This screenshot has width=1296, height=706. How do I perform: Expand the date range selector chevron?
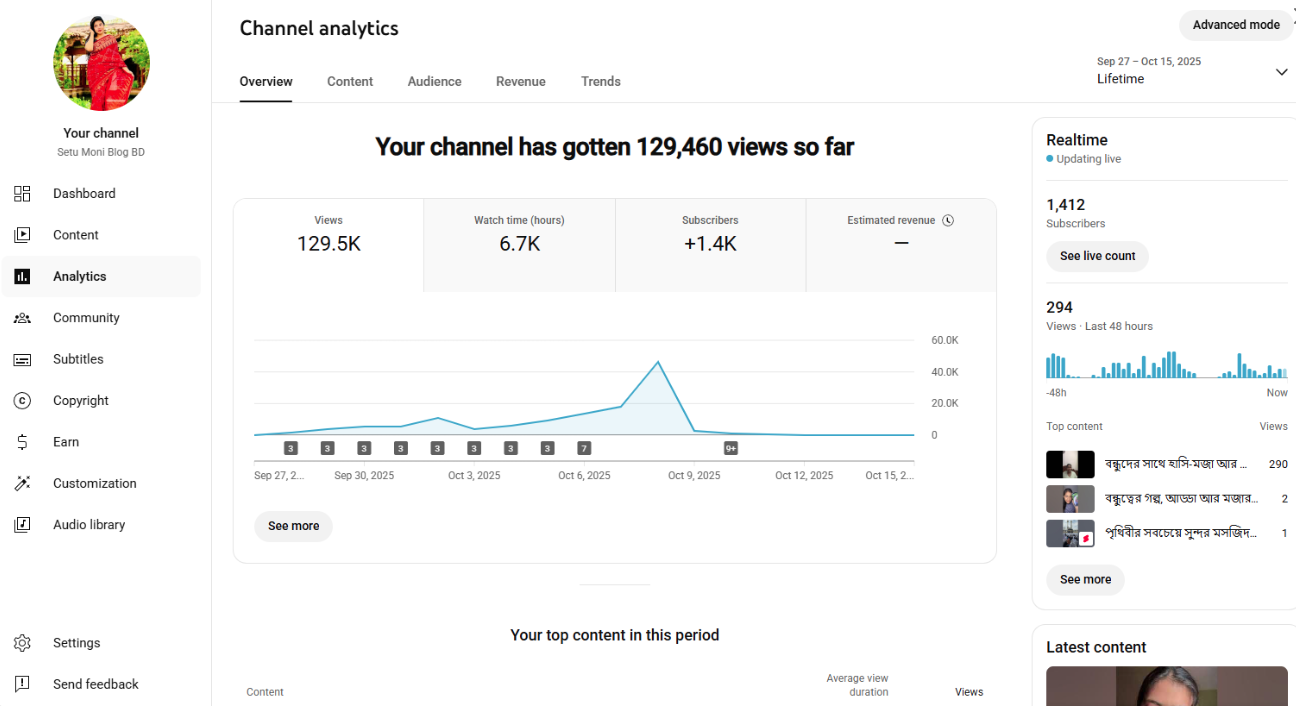click(1282, 71)
